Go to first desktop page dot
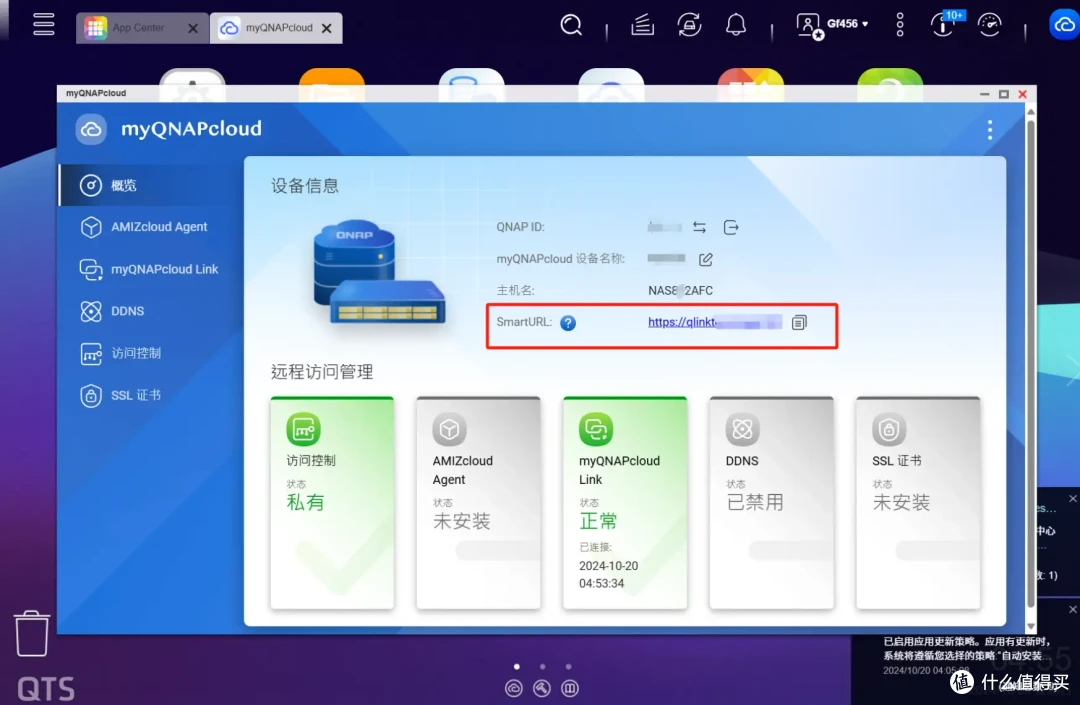Viewport: 1080px width, 705px height. (x=517, y=666)
